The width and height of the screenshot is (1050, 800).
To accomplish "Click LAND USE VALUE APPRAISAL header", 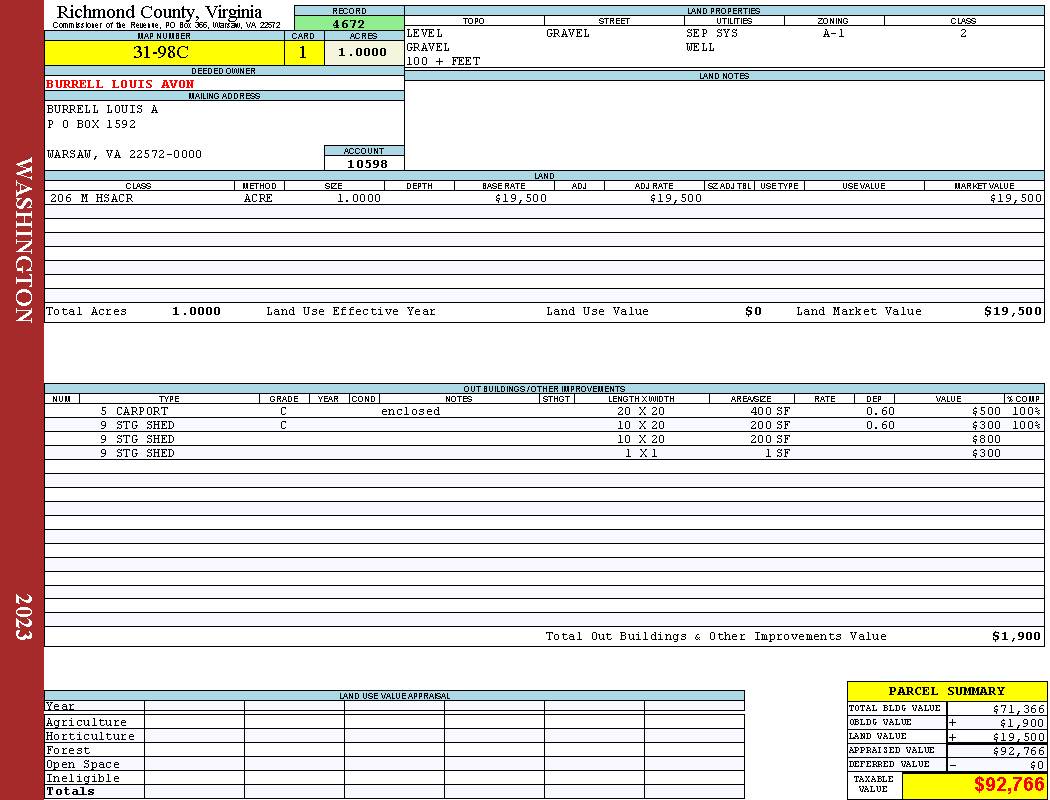I will [394, 696].
